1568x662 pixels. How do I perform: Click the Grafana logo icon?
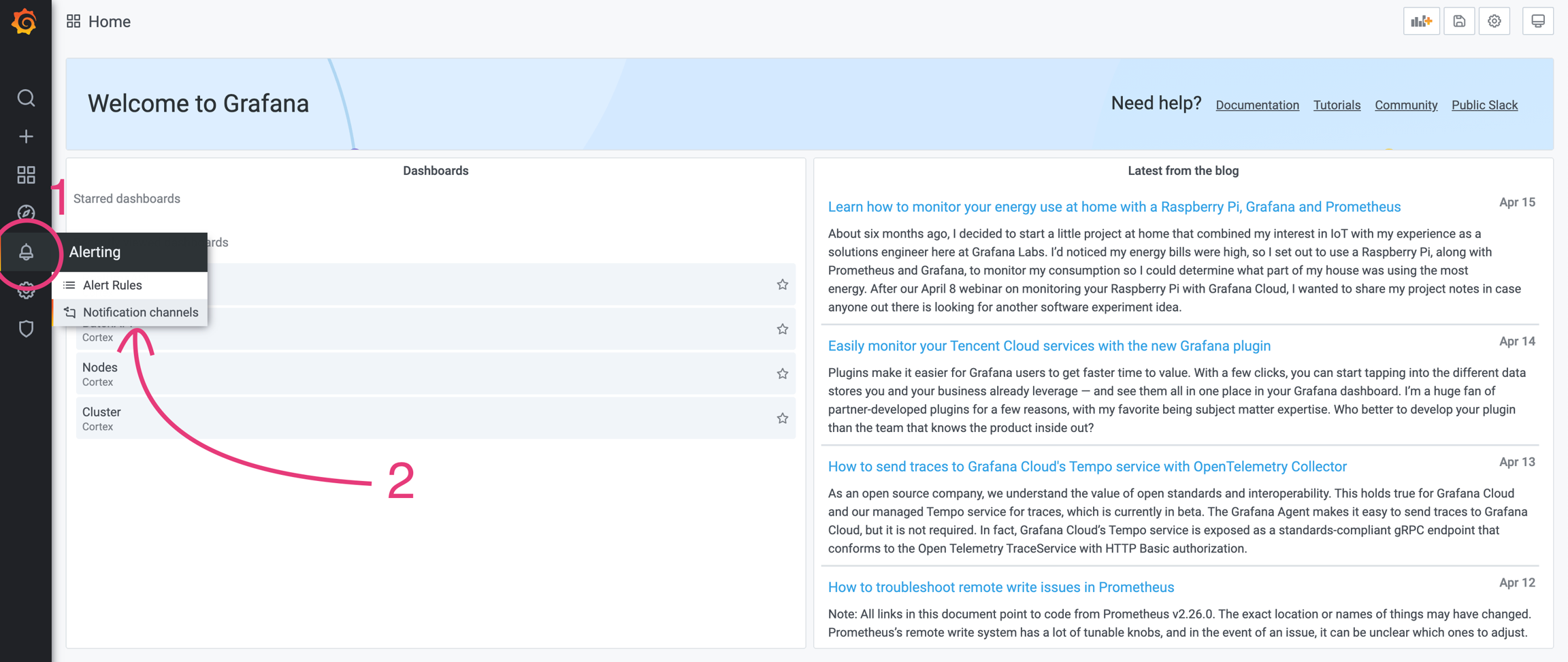point(25,22)
